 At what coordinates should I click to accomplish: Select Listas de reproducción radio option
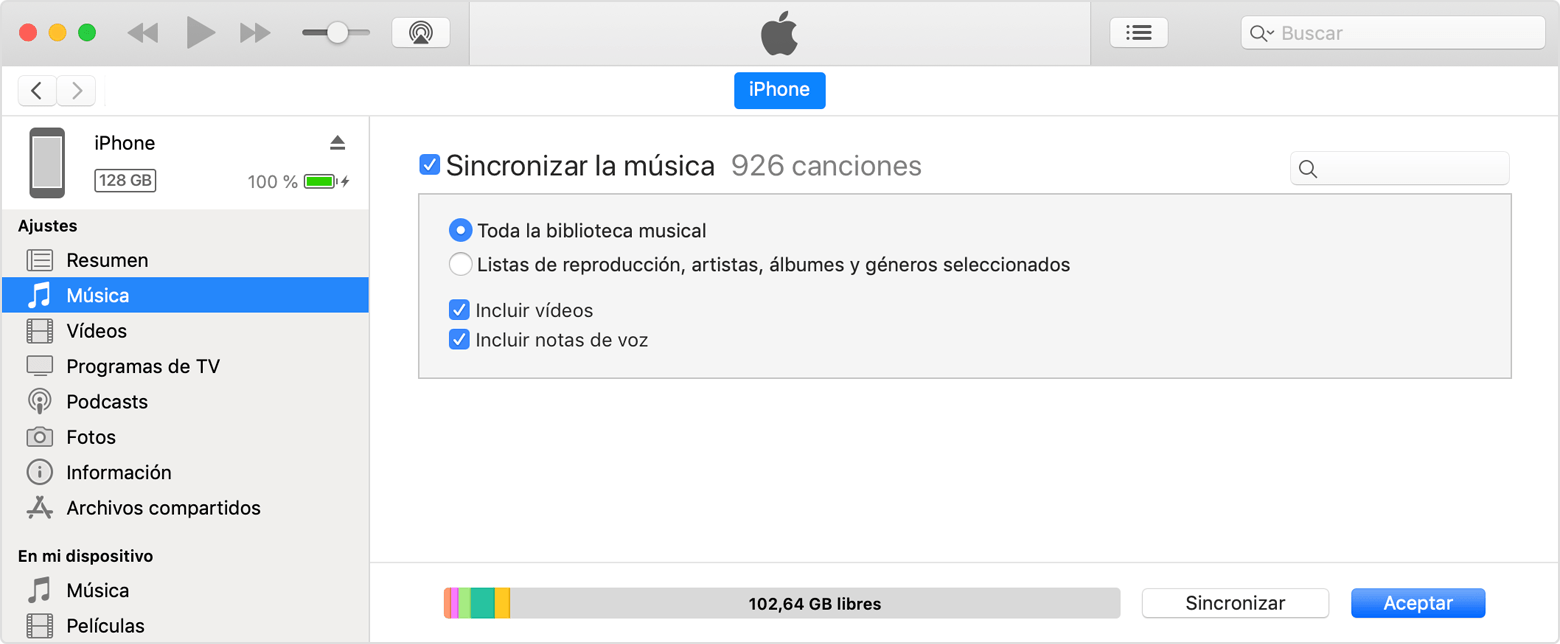coord(460,265)
